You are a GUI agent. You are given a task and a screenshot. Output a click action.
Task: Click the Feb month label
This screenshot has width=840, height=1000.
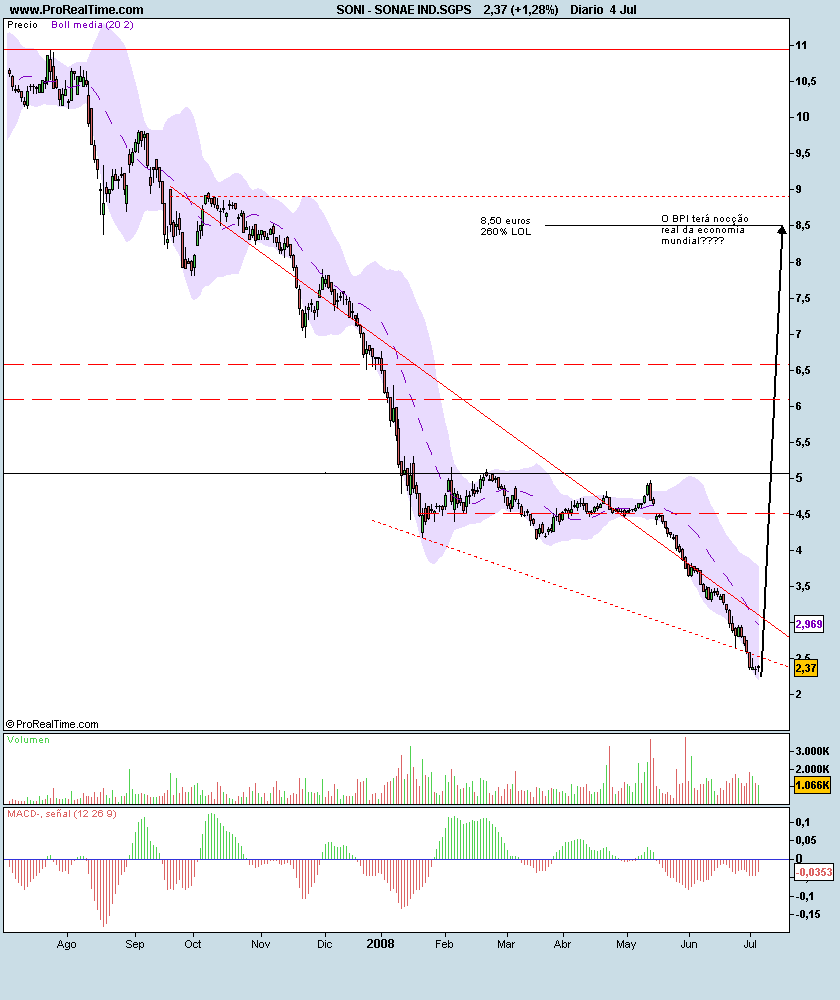pos(444,945)
